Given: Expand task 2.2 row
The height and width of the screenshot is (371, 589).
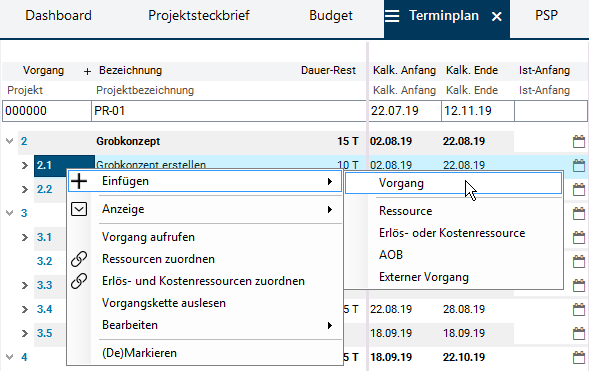Looking at the screenshot, I should tap(25, 189).
